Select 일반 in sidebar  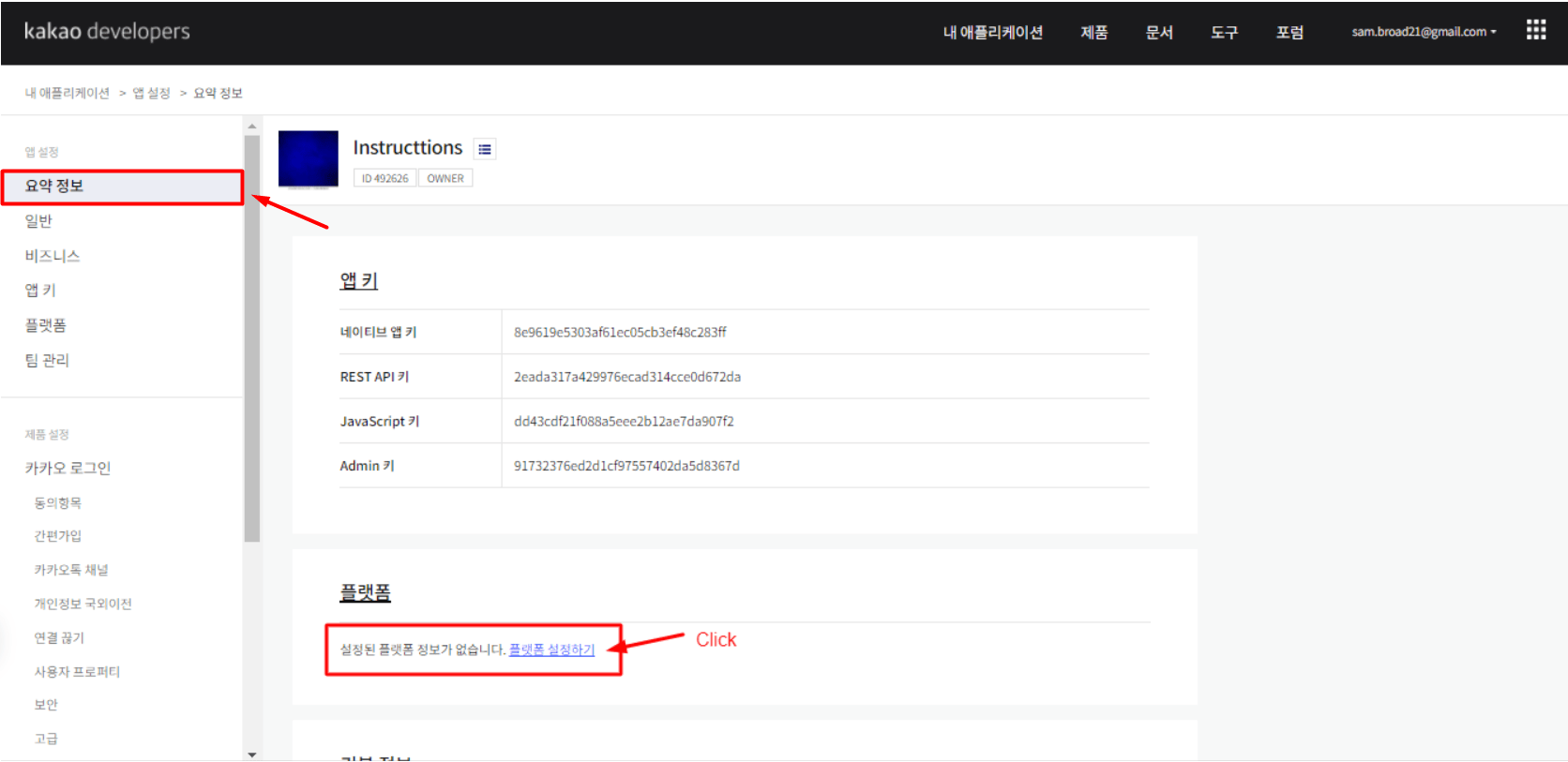click(x=38, y=221)
